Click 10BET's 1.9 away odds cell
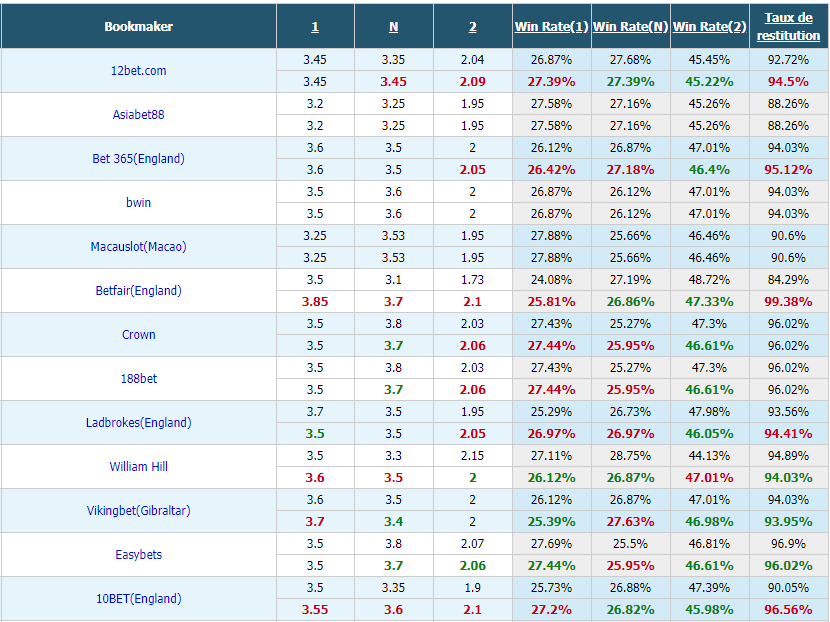This screenshot has width=830, height=622. [473, 587]
